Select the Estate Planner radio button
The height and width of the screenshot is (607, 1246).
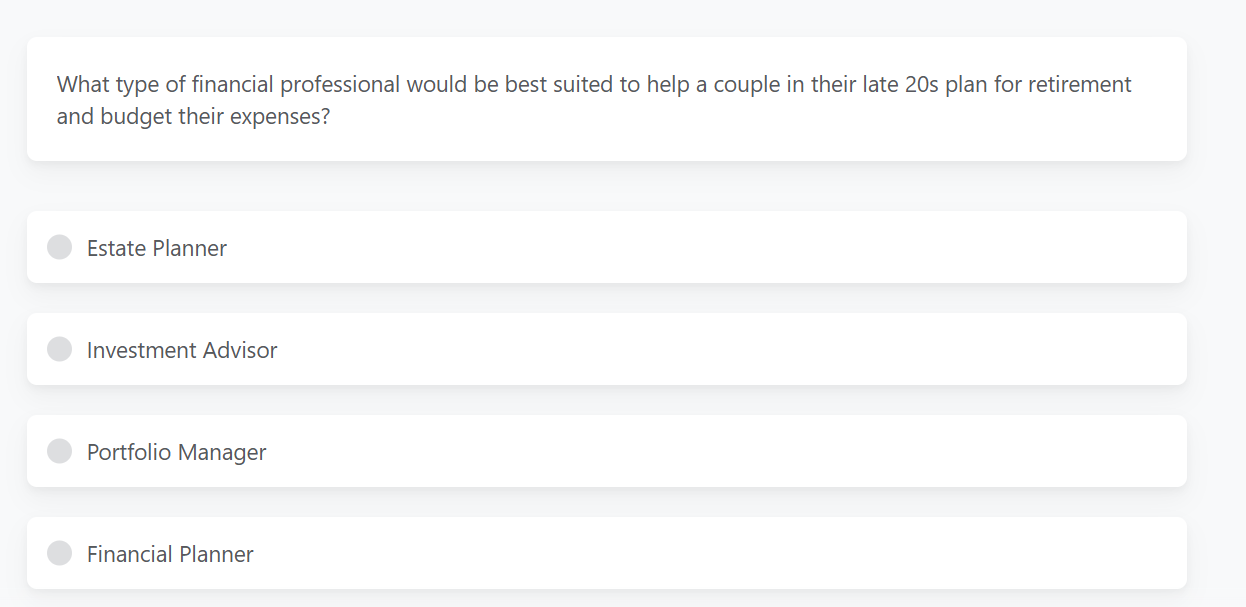(x=59, y=247)
